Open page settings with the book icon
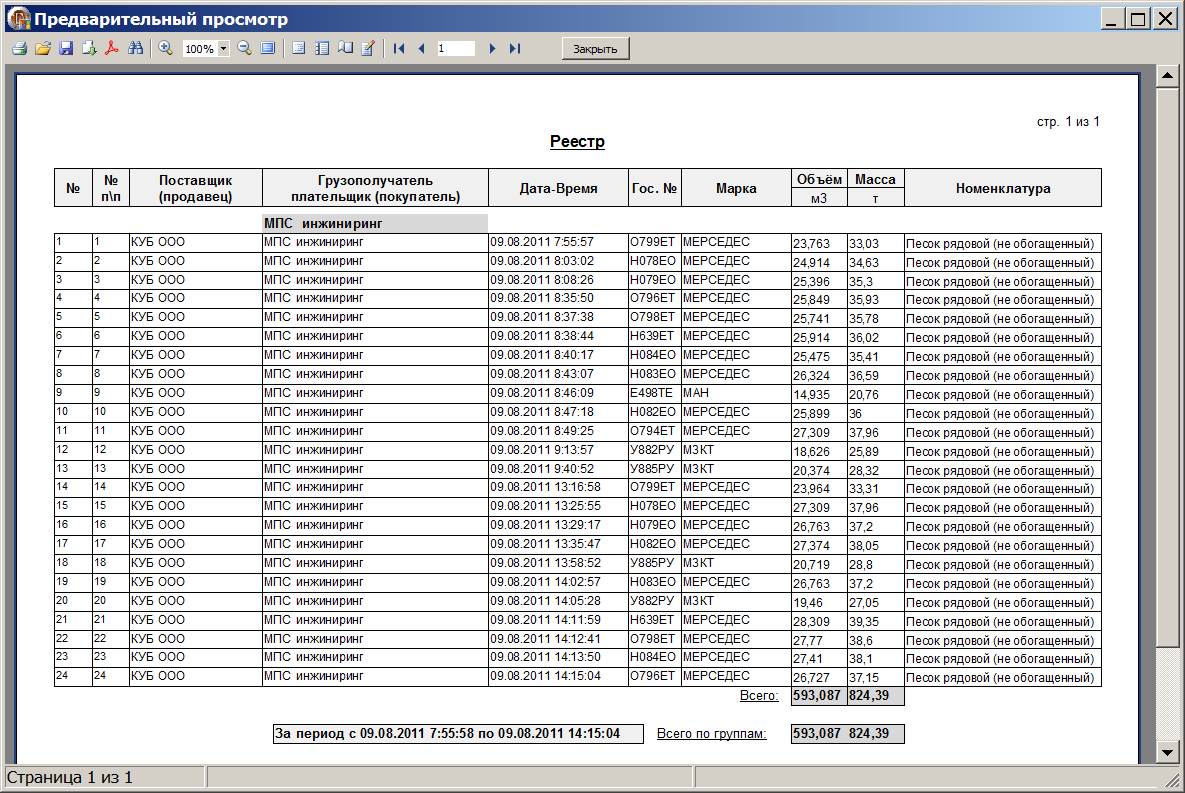This screenshot has width=1185, height=793. (x=345, y=48)
